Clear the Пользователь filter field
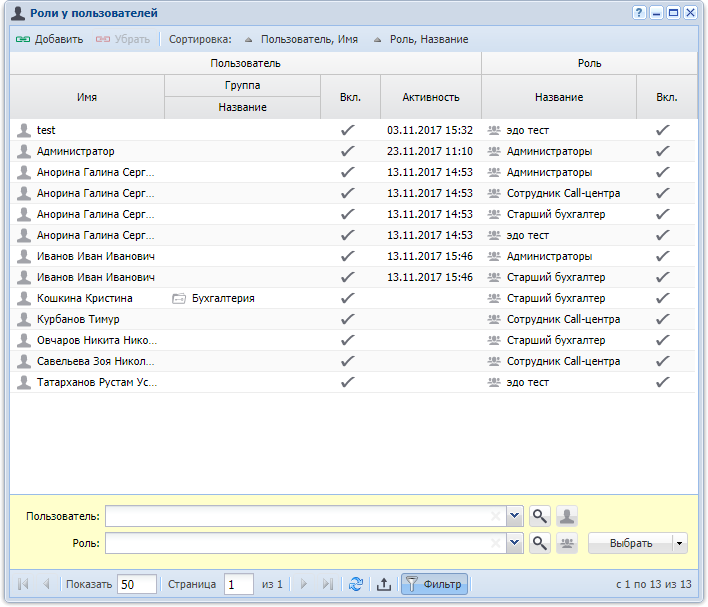 pyautogui.click(x=496, y=516)
